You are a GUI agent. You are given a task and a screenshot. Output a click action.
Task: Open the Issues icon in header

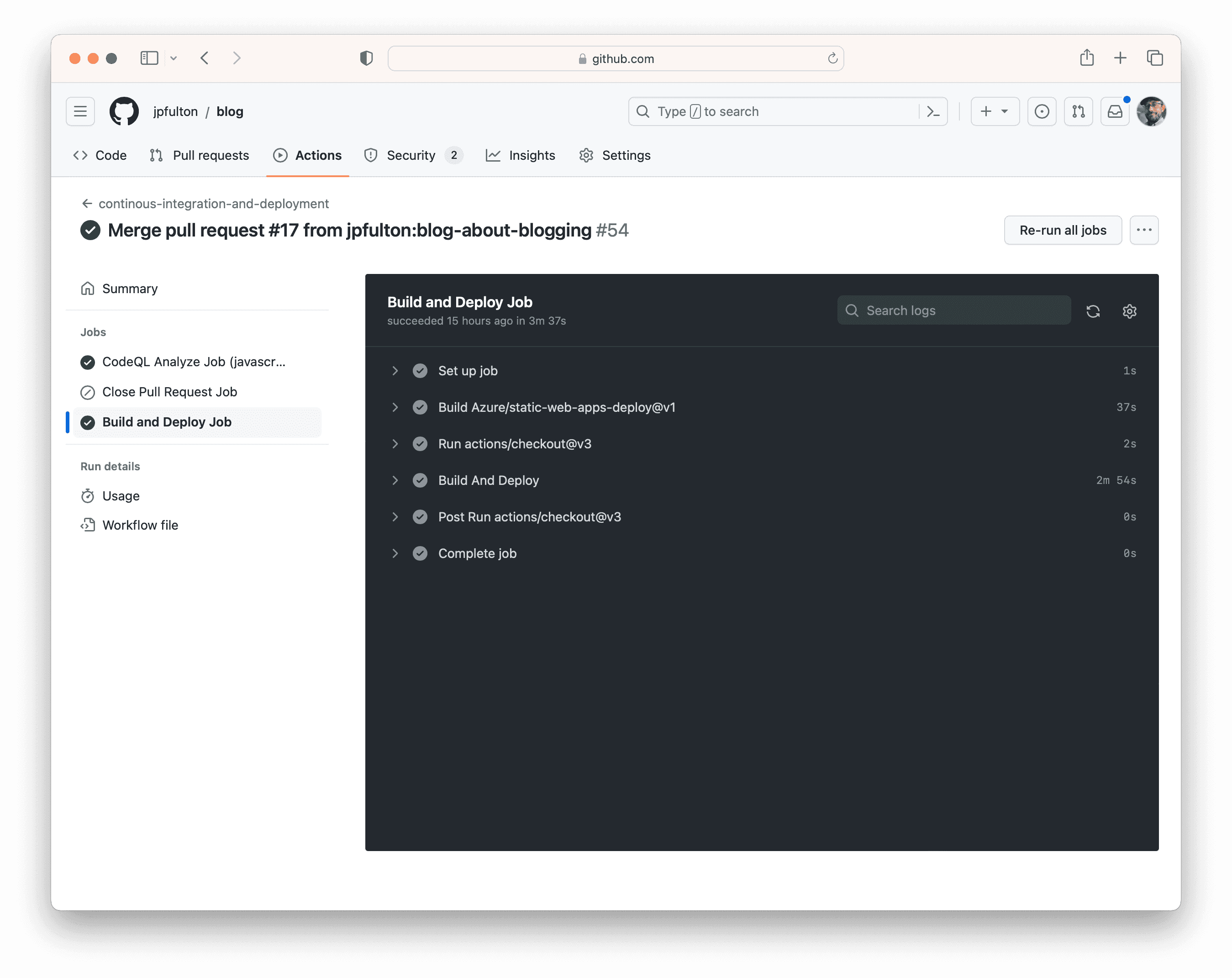tap(1041, 111)
